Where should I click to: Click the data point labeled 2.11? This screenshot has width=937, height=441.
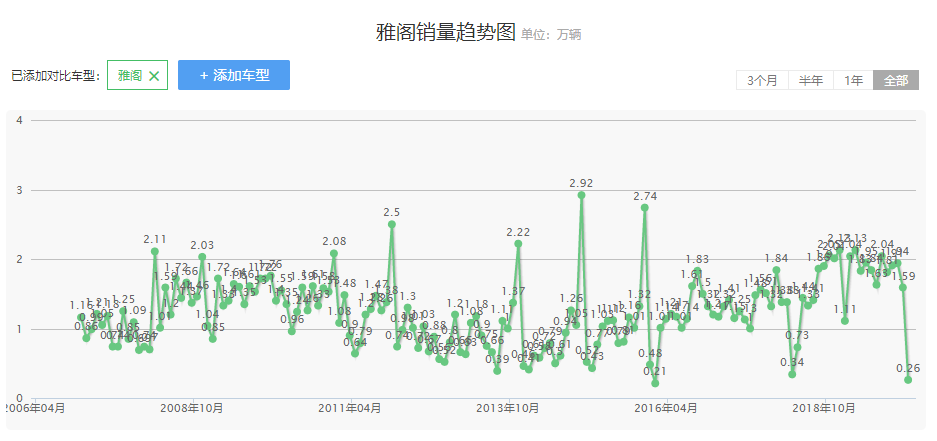(x=155, y=251)
